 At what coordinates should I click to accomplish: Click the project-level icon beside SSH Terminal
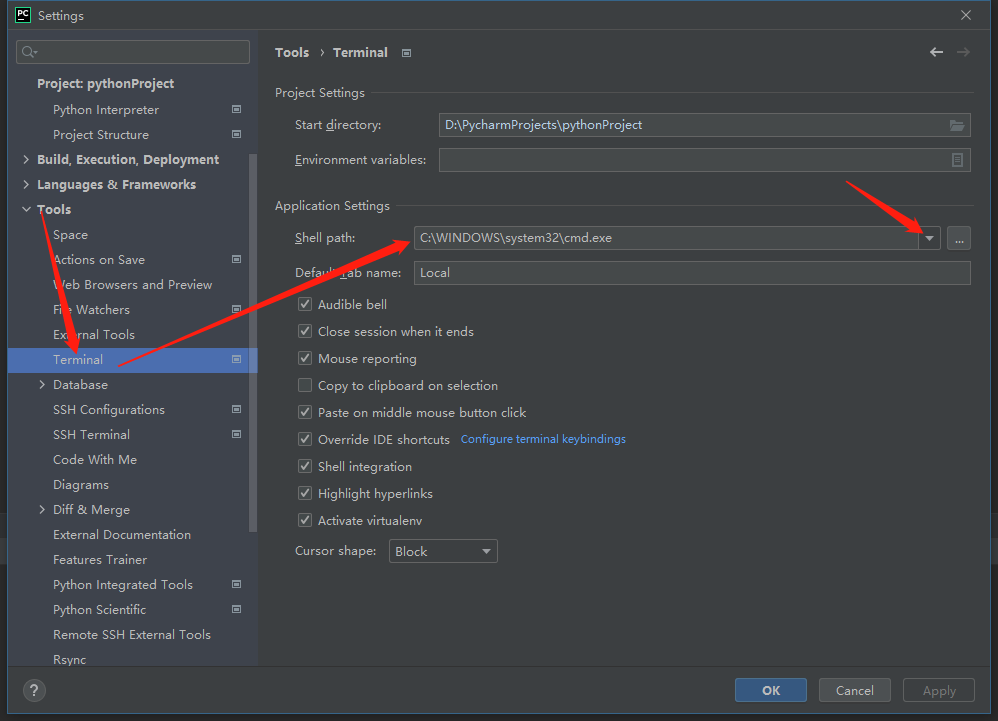(236, 434)
